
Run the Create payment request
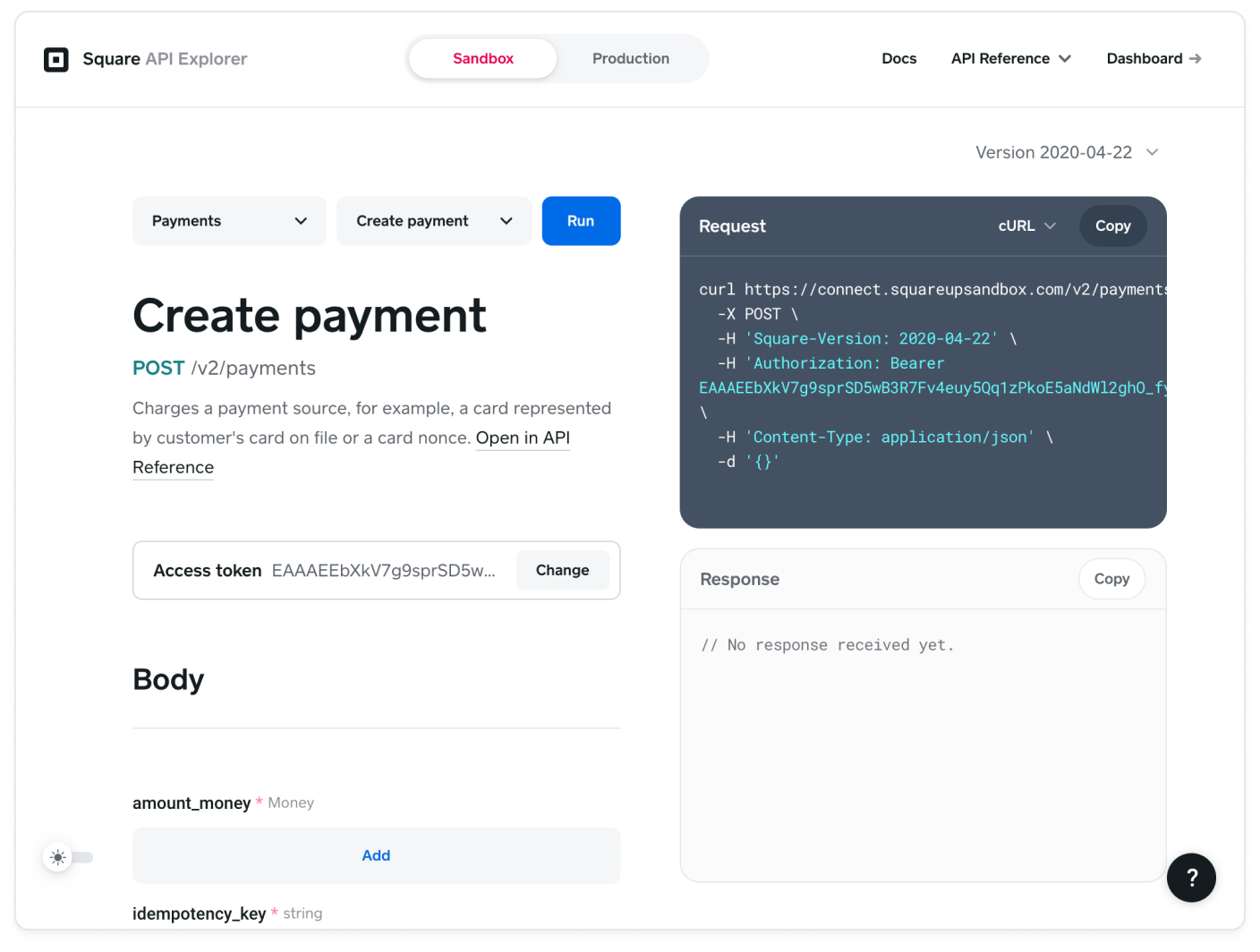581,220
